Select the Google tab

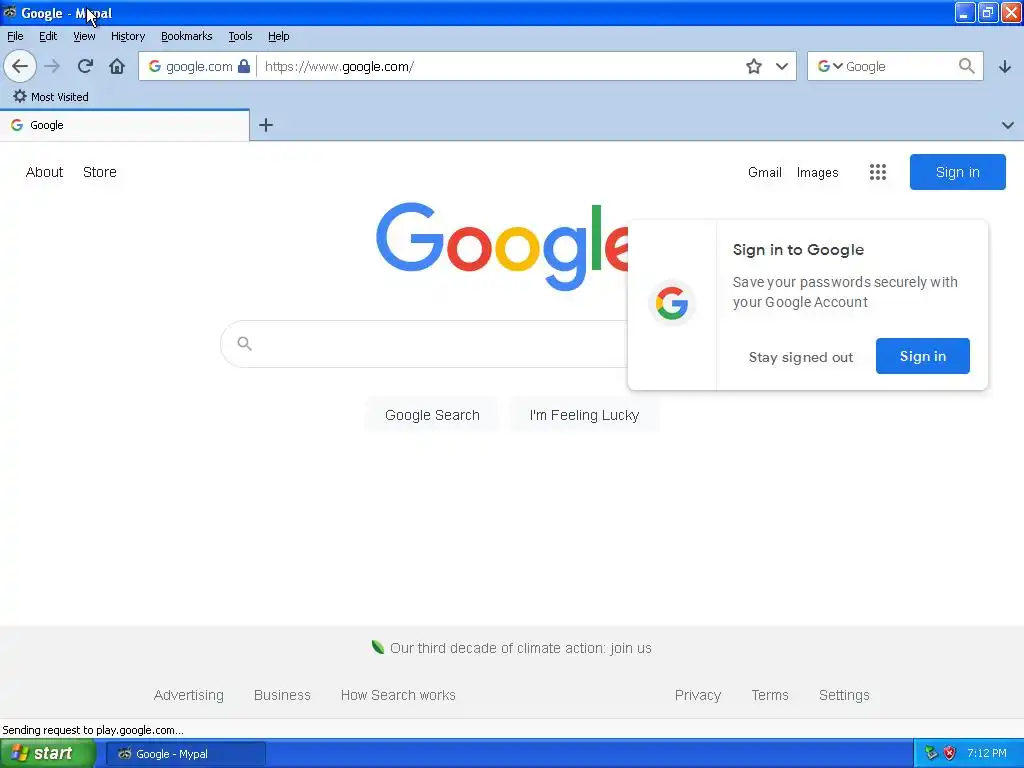point(124,125)
